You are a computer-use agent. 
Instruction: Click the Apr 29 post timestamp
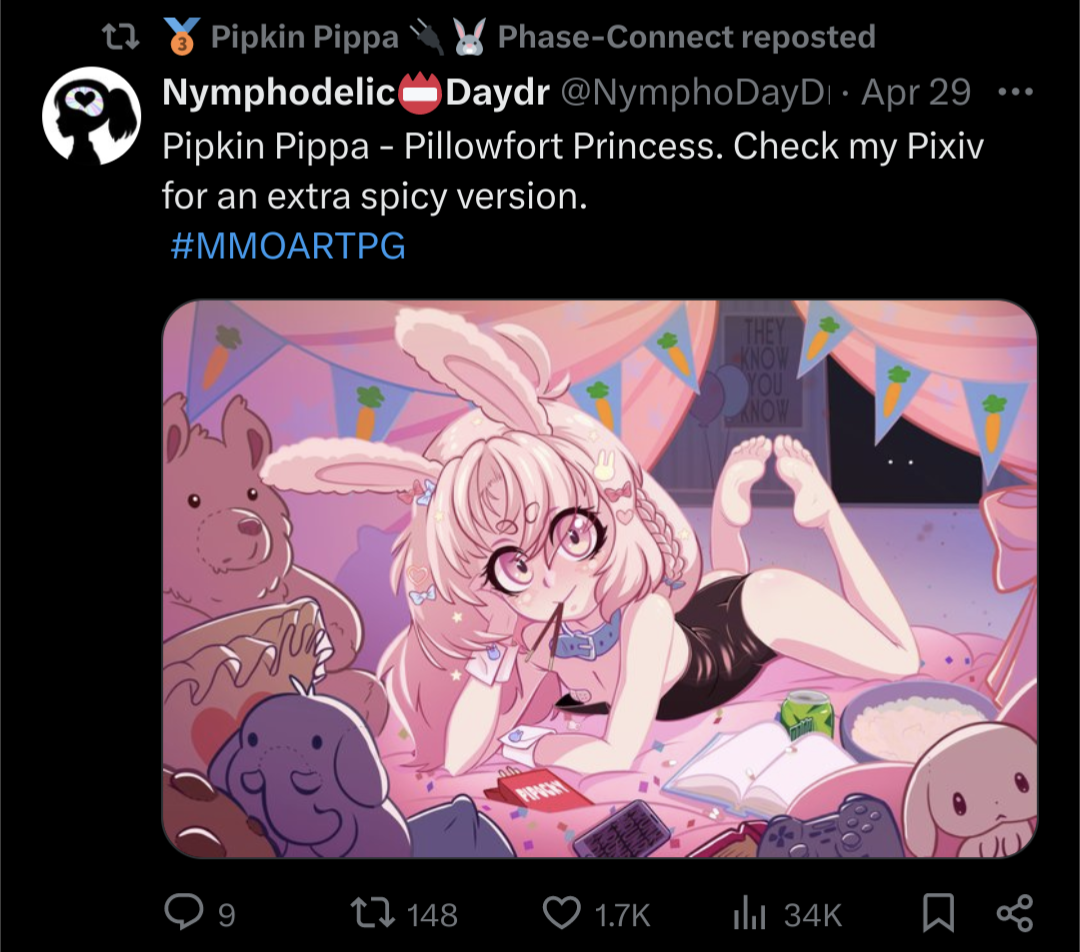916,92
